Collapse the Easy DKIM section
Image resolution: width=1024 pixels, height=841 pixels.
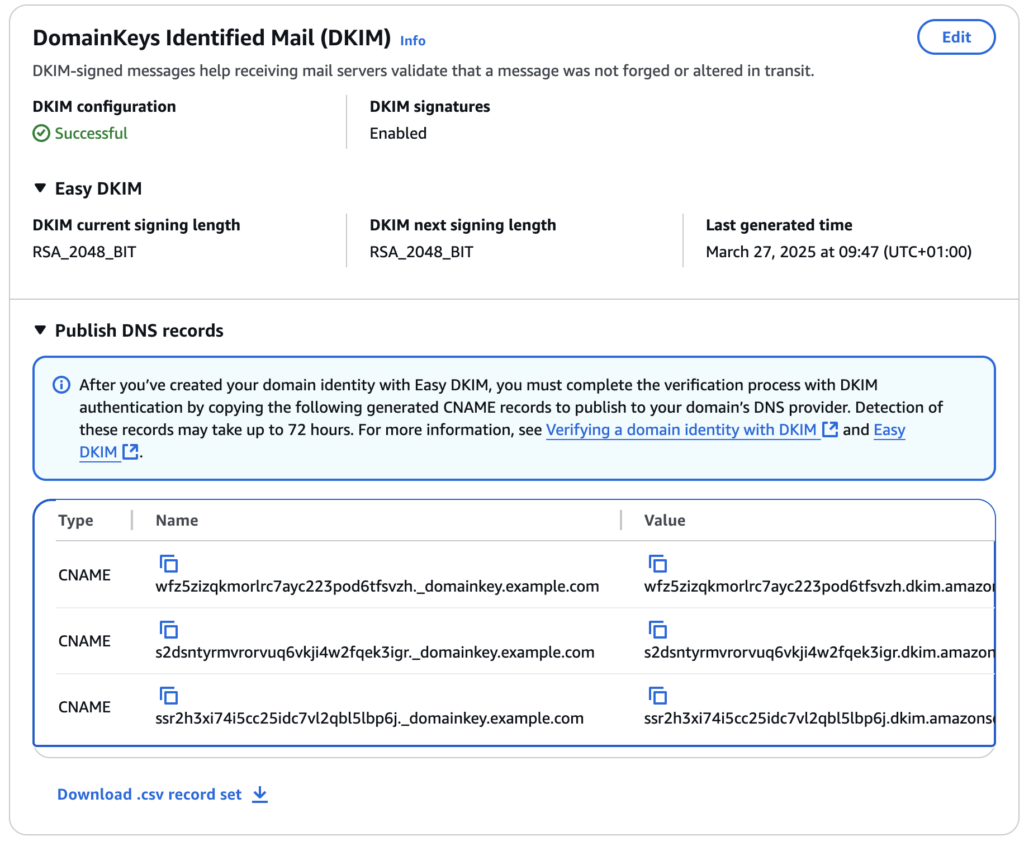coord(40,188)
